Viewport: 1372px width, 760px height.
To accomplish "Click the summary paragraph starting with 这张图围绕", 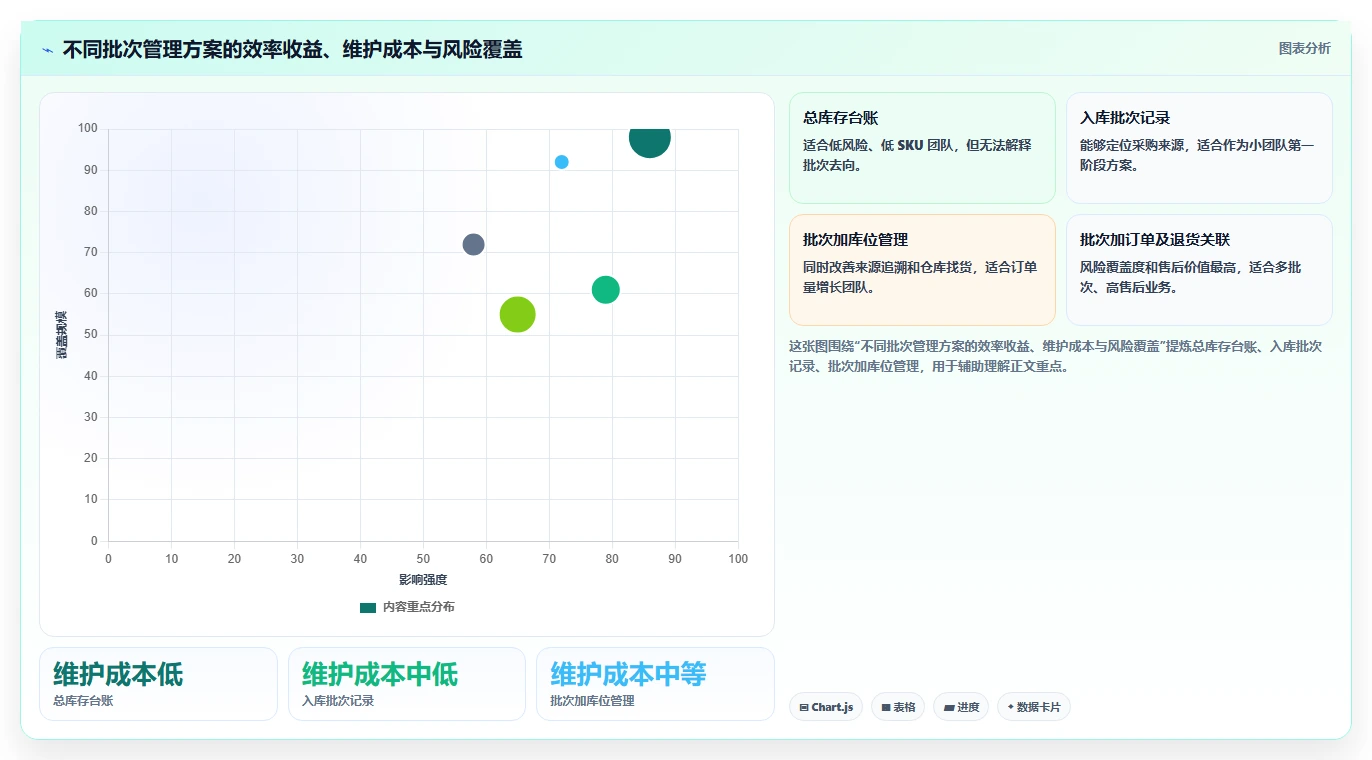I will (1060, 356).
